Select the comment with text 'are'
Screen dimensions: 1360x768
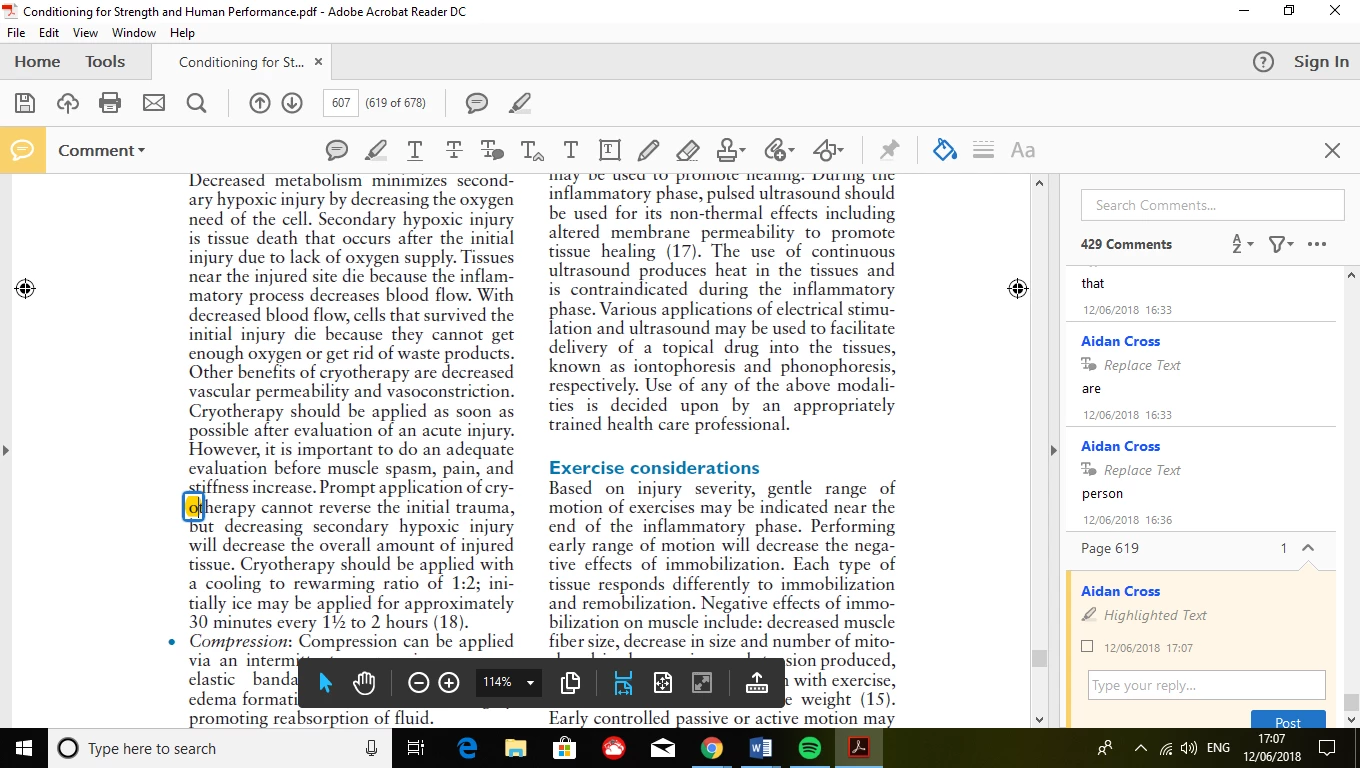click(1200, 375)
